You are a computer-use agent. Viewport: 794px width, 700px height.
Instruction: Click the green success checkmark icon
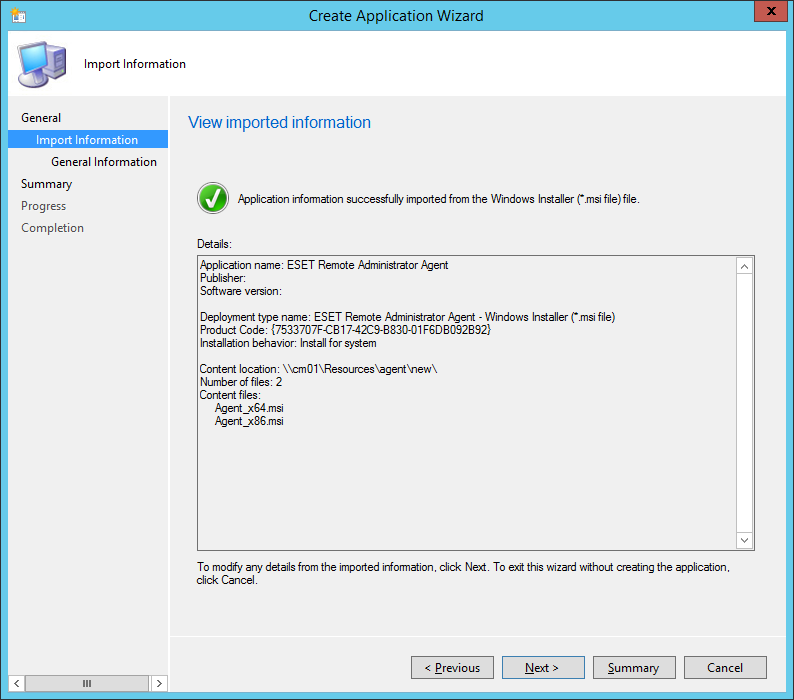[213, 198]
